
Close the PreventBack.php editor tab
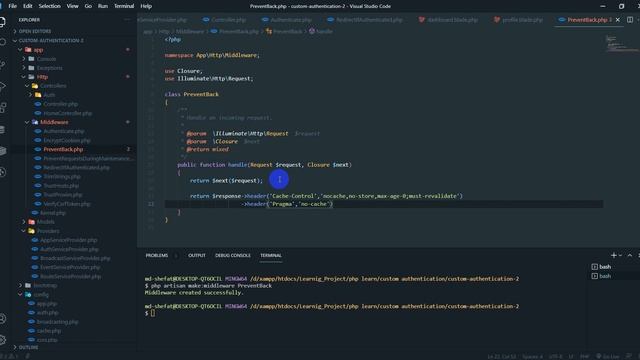618,20
